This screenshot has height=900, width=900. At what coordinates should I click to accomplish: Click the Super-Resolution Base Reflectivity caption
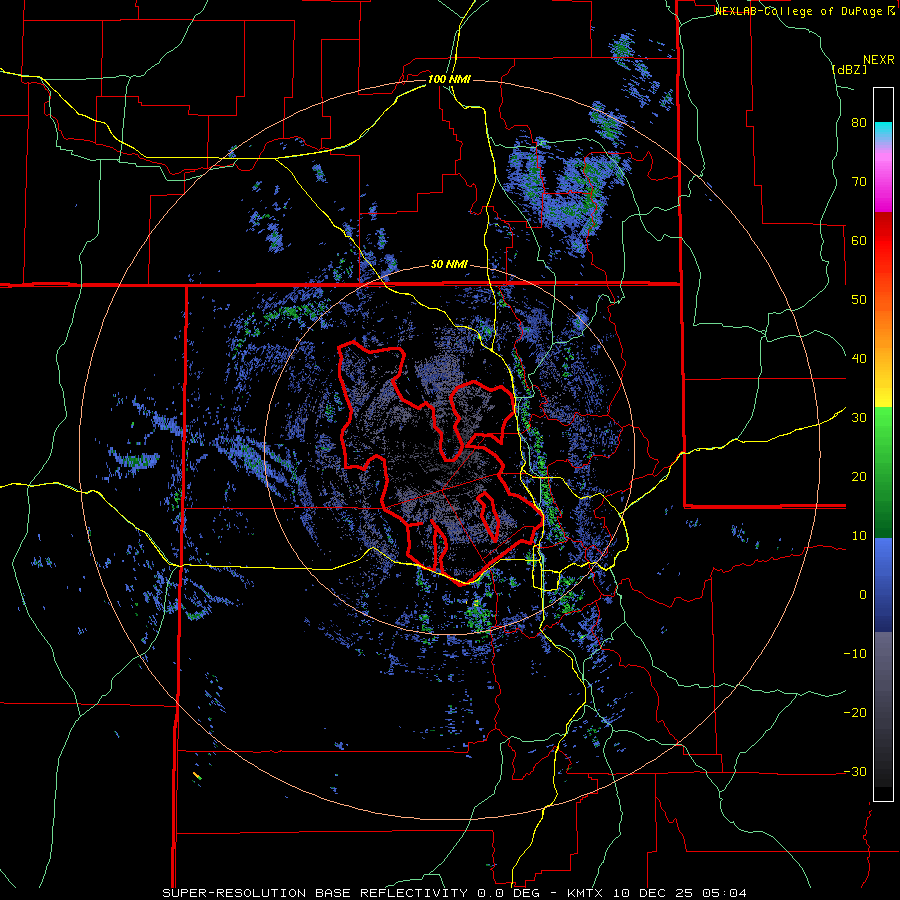pos(315,893)
